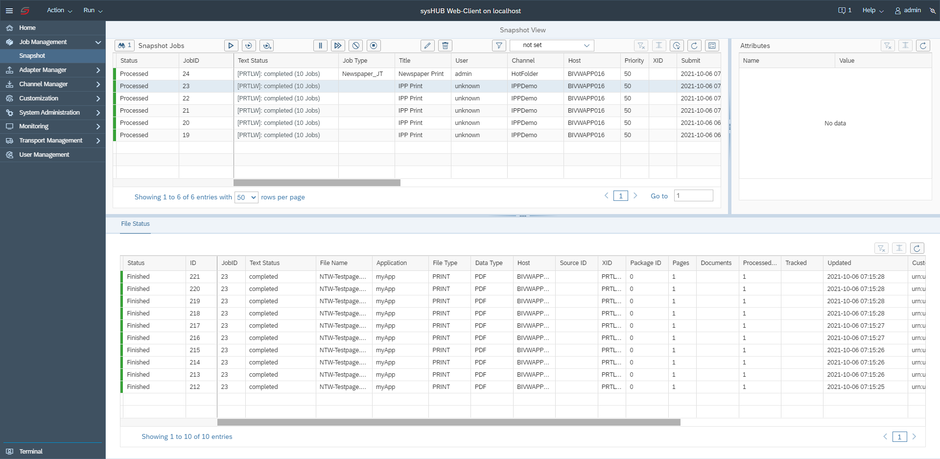
Task: Click page 1 in Snapshot Jobs pagination
Action: pyautogui.click(x=621, y=196)
